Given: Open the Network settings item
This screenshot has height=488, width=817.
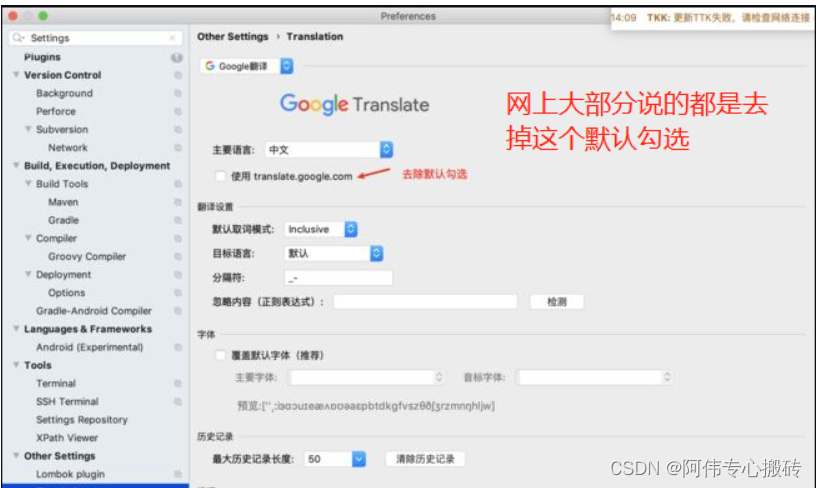Looking at the screenshot, I should [x=68, y=148].
